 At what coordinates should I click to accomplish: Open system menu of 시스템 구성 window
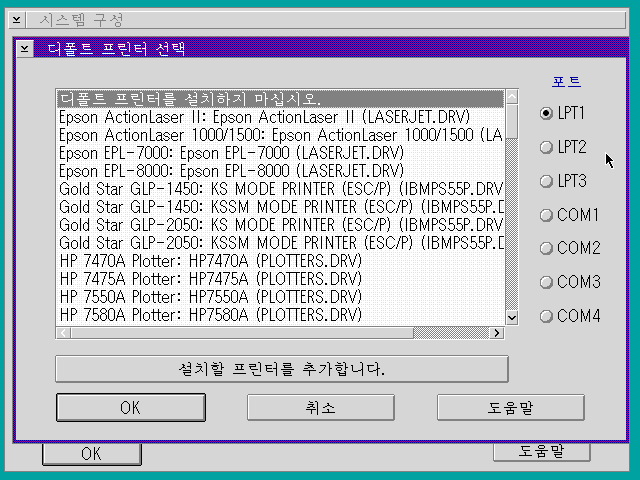coord(17,20)
